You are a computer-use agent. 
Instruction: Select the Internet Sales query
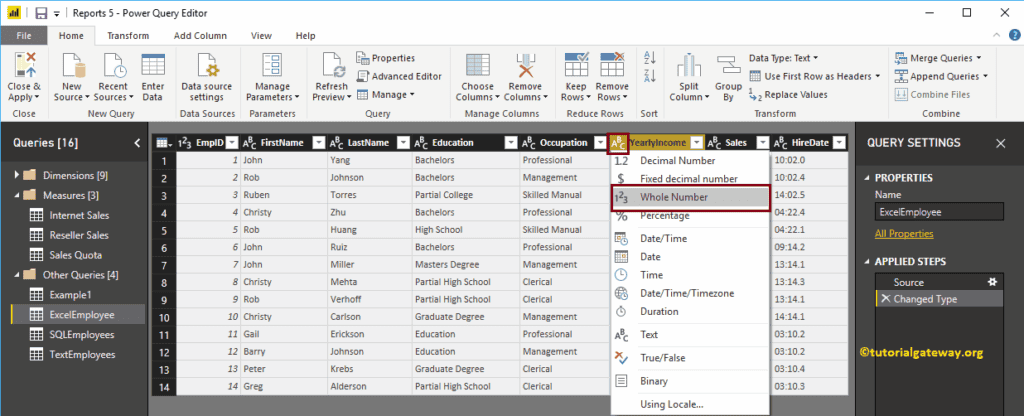tap(79, 216)
